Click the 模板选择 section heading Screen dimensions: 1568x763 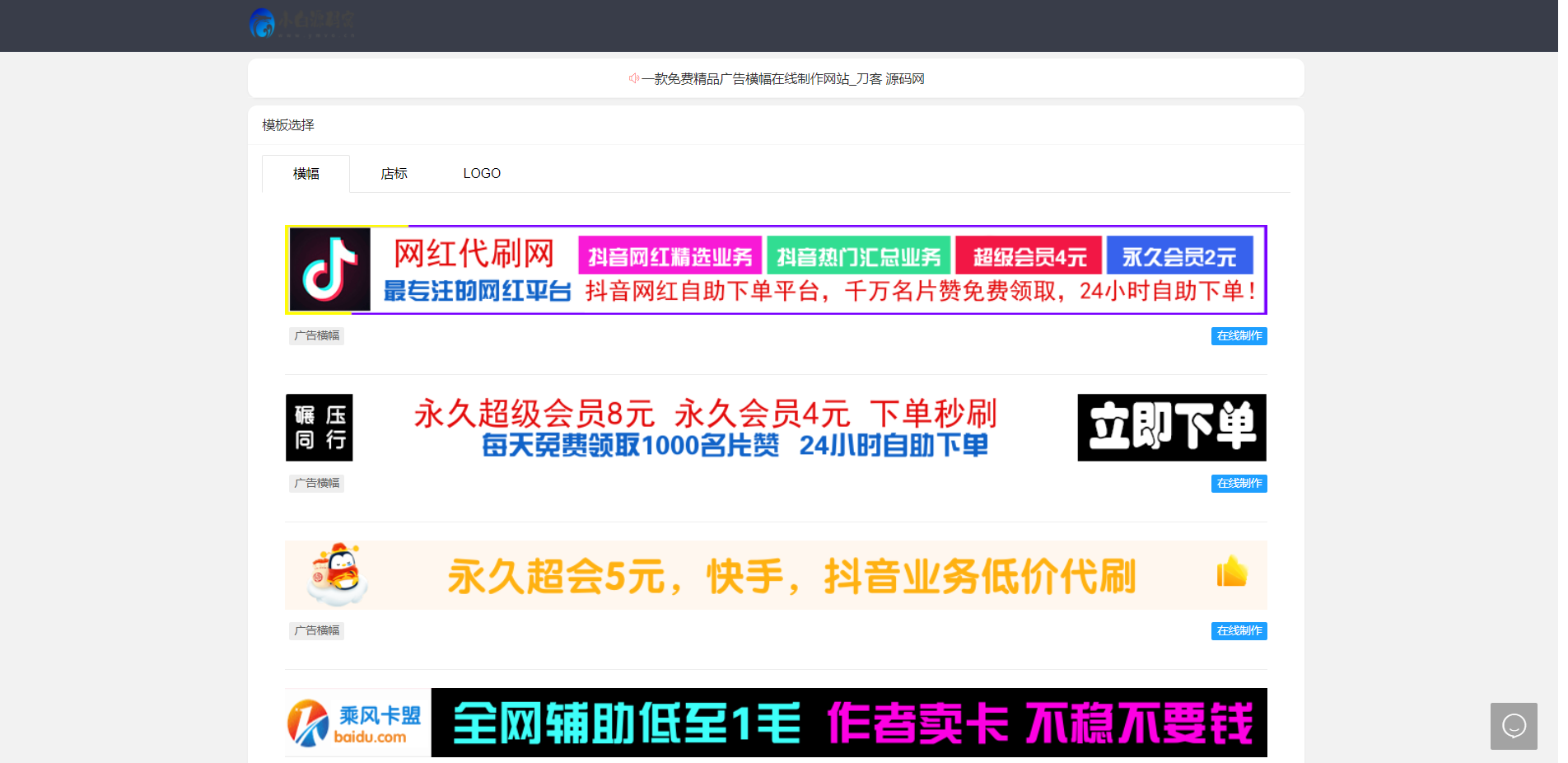click(287, 124)
